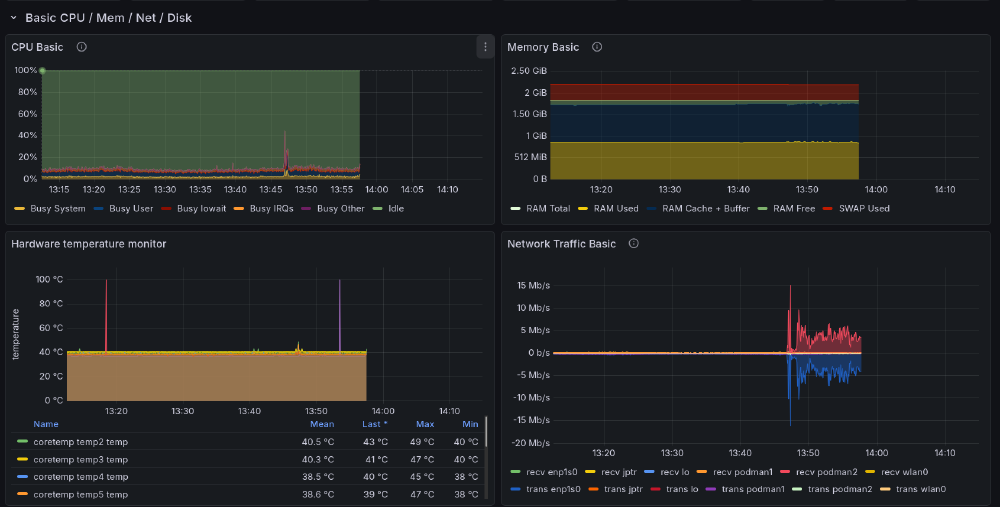Click the info icon beside CPU Basic title
Screen dimensions: 1000x507
(x=82, y=47)
